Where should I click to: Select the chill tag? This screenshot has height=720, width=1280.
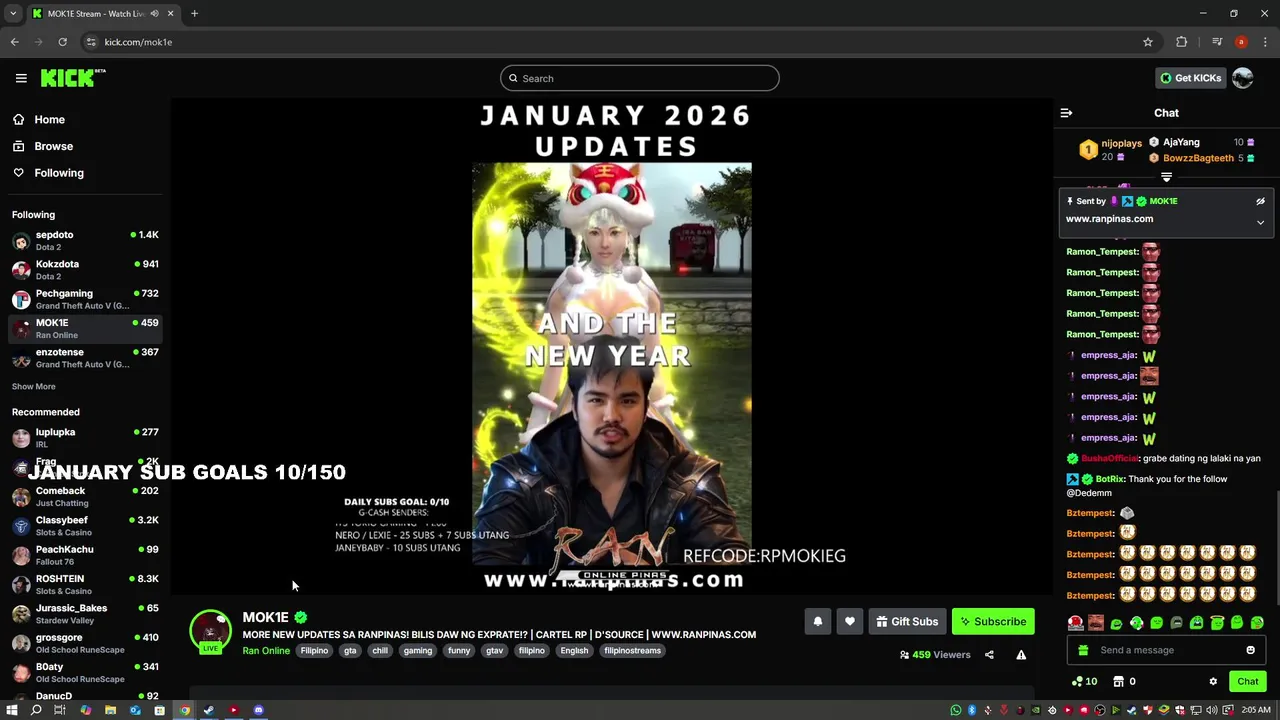(380, 650)
